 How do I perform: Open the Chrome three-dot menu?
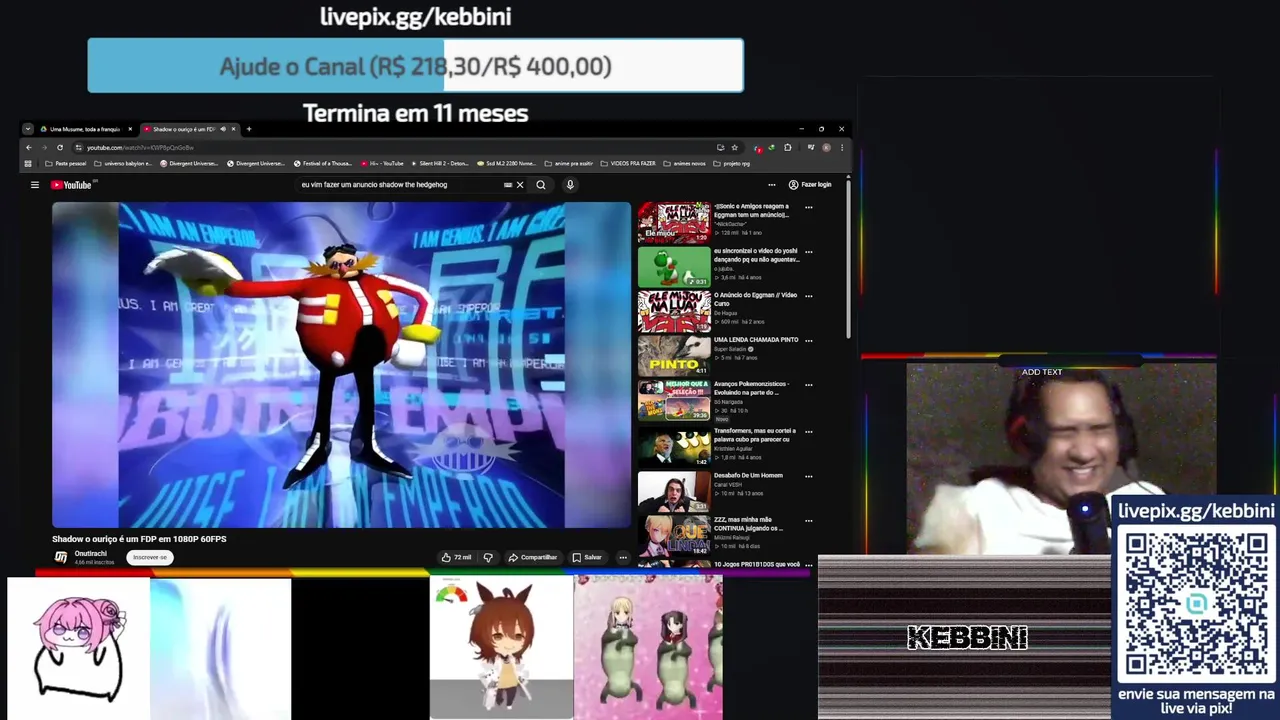(x=841, y=147)
